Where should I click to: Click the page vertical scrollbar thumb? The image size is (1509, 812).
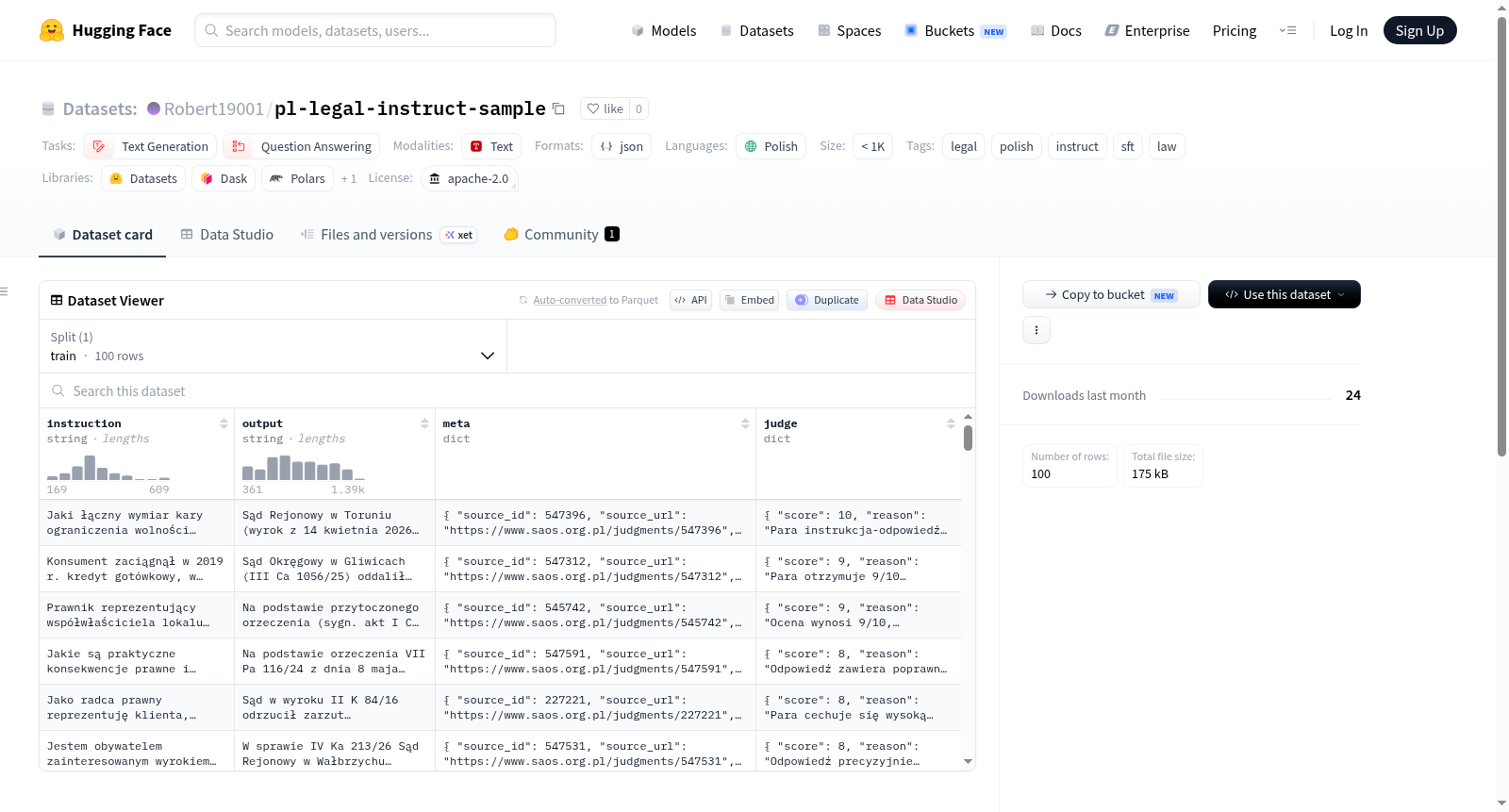tap(1501, 236)
